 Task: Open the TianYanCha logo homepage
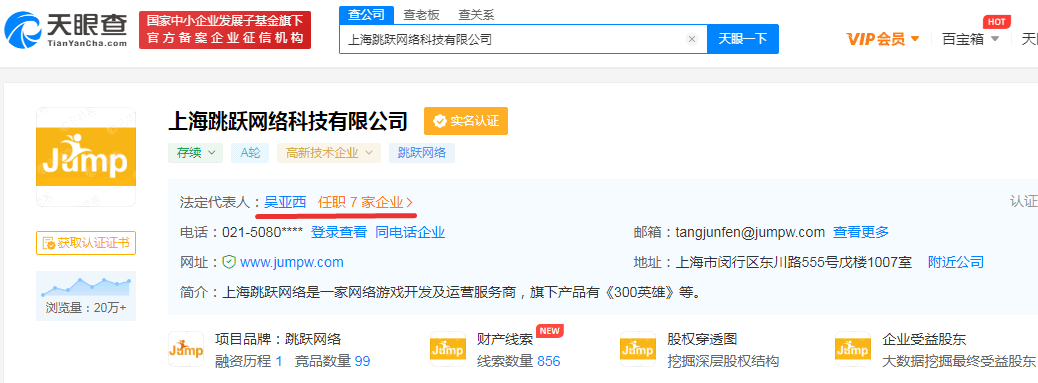(66, 30)
